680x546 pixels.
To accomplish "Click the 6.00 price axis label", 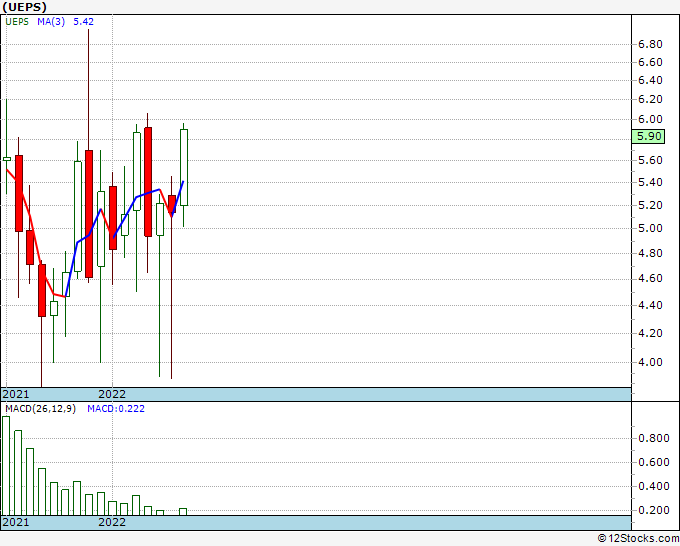I will 650,119.
